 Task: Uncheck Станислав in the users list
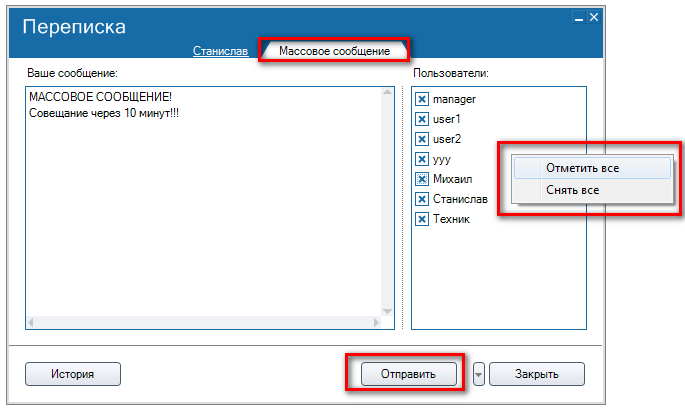[x=422, y=199]
